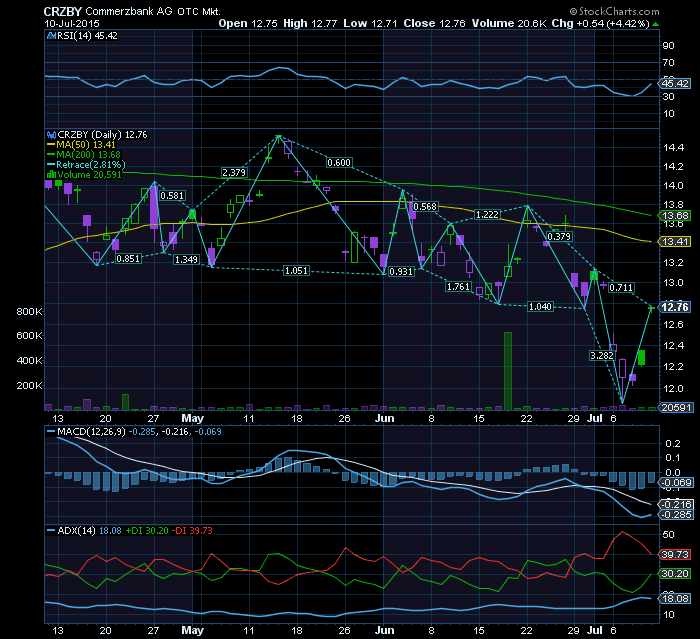Click the Close 12.76 header value
The height and width of the screenshot is (639, 700).
[434, 24]
